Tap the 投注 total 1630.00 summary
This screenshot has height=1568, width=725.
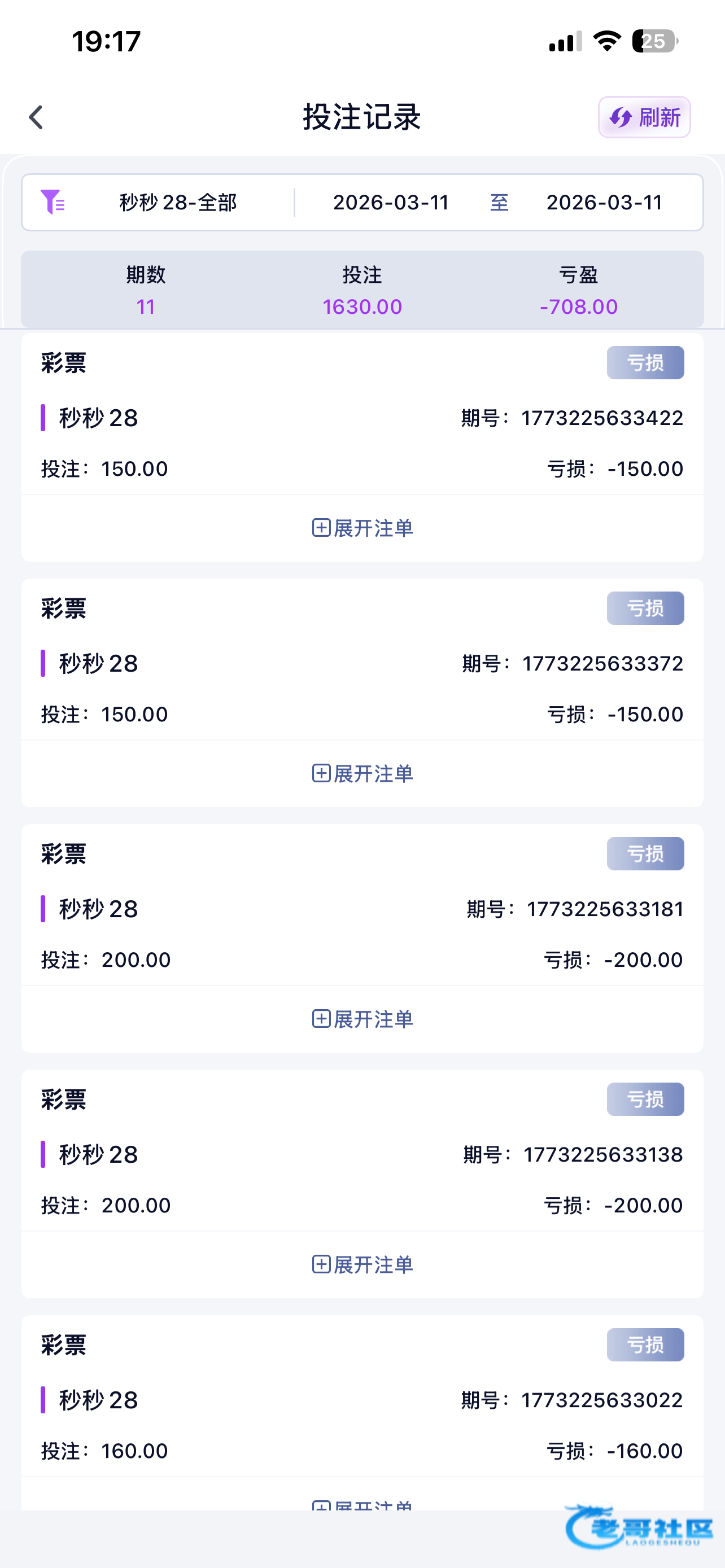click(x=362, y=290)
